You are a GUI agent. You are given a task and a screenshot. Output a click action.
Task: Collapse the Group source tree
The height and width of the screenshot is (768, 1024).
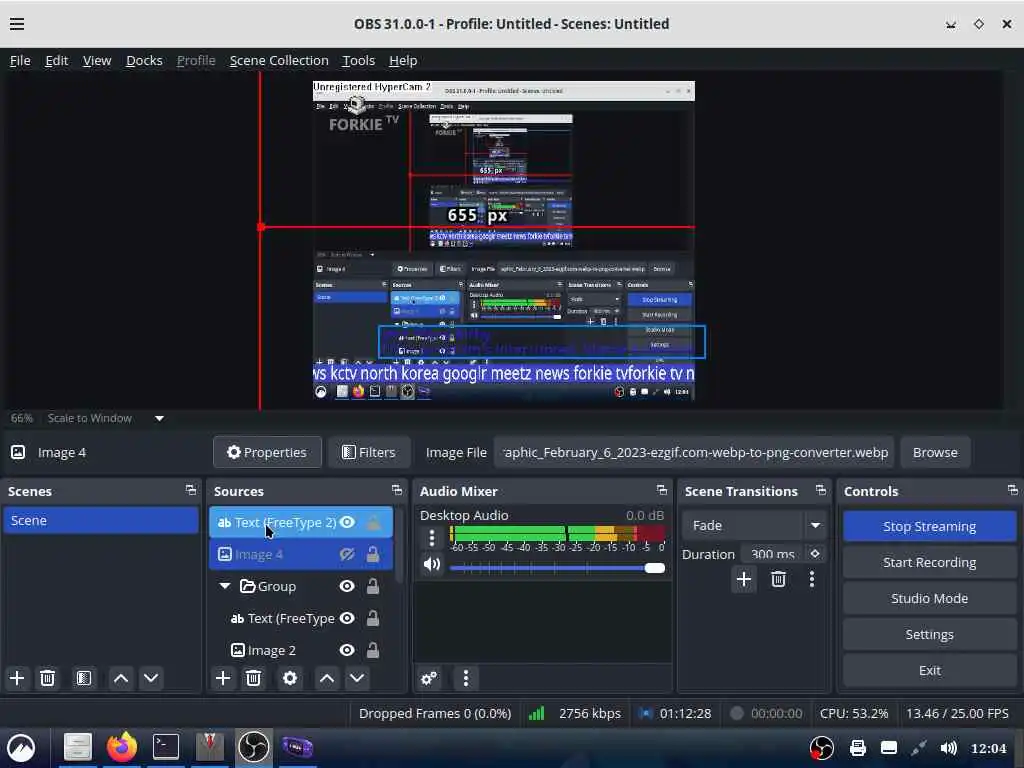(225, 586)
